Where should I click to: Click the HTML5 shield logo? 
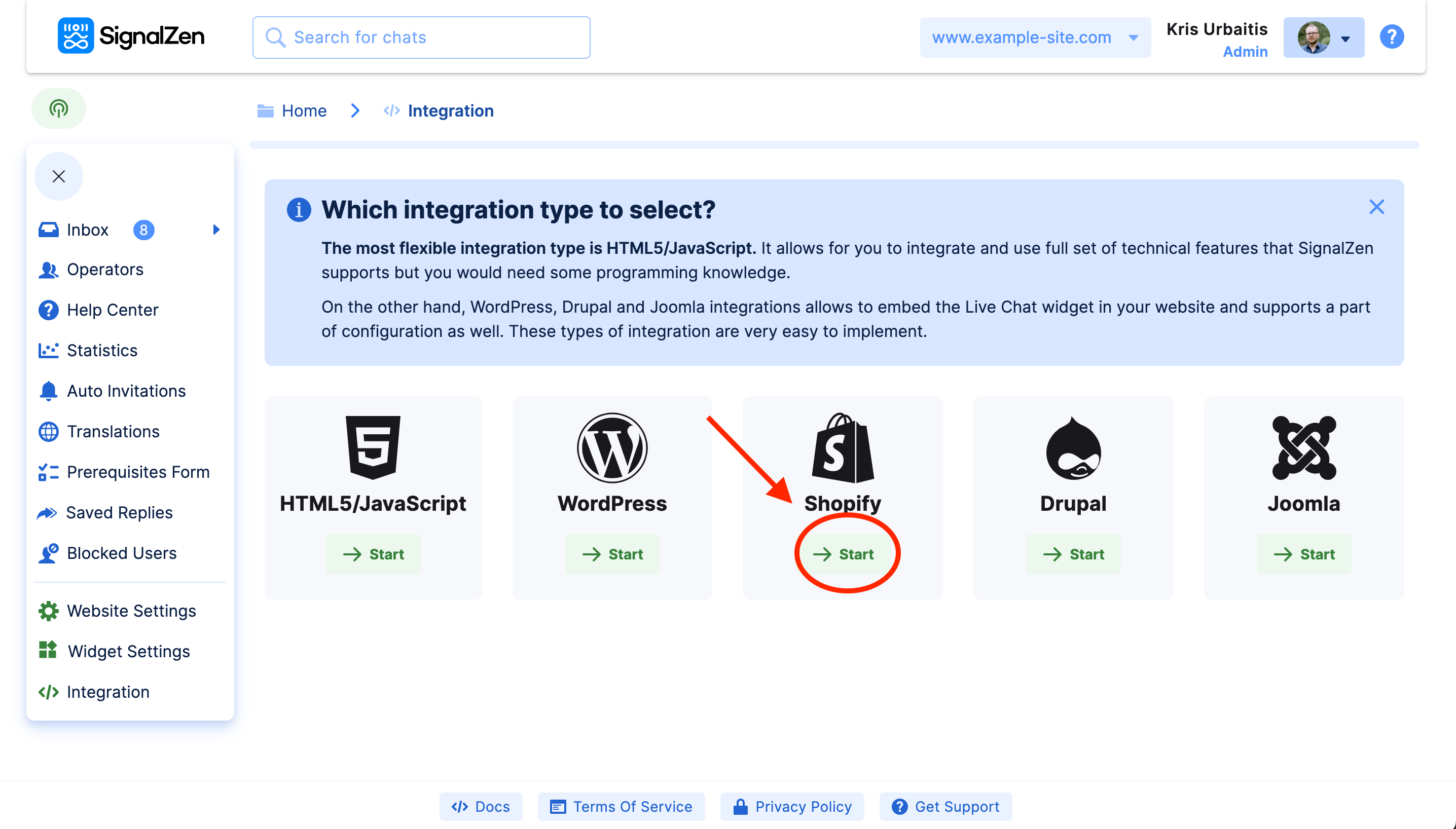(373, 447)
